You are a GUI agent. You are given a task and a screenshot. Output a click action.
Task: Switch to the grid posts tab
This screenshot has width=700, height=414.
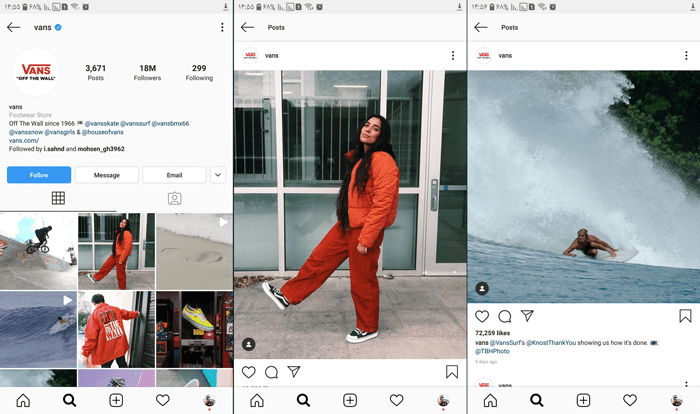click(x=58, y=198)
